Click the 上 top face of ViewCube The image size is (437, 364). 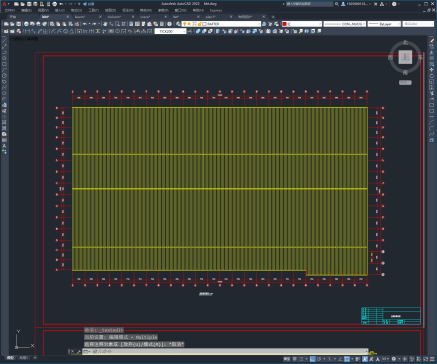pos(405,57)
